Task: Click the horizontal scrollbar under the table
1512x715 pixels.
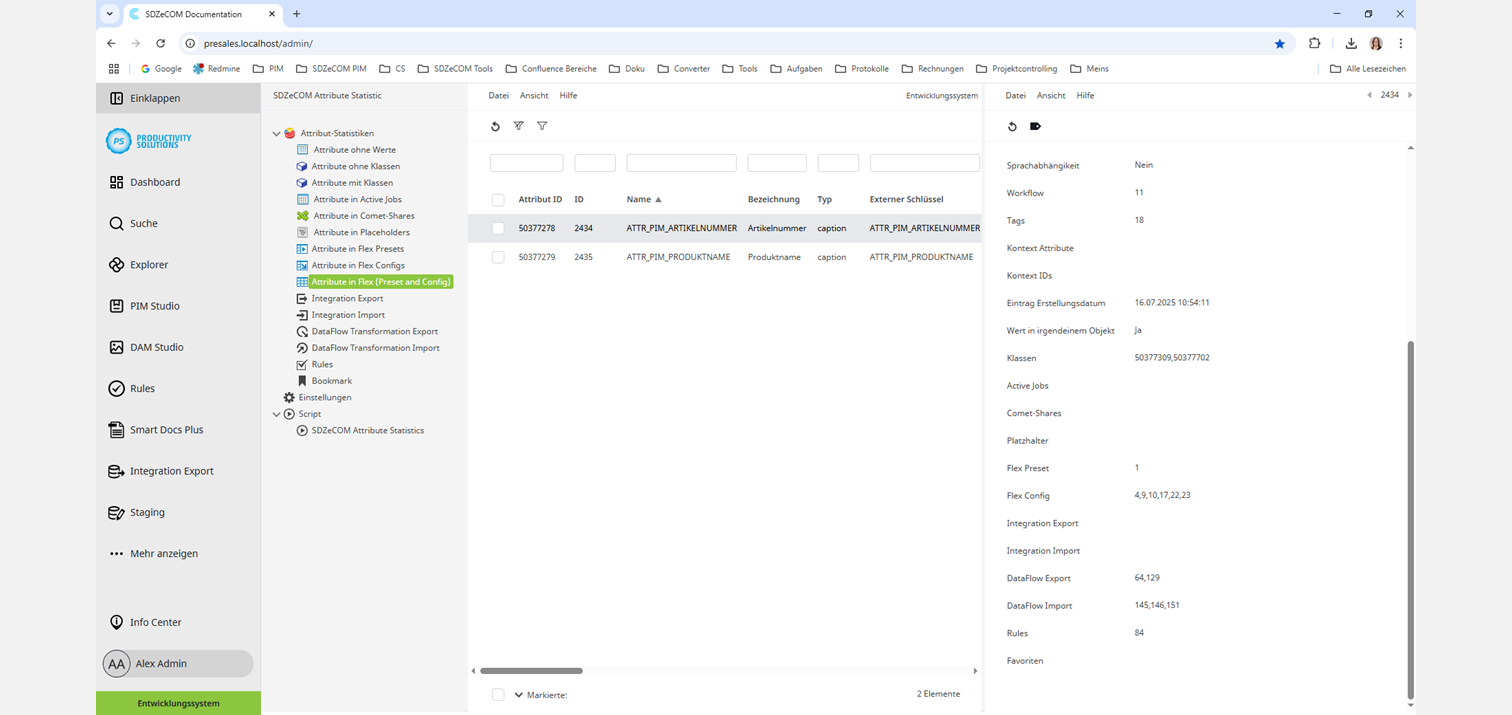Action: pyautogui.click(x=531, y=671)
